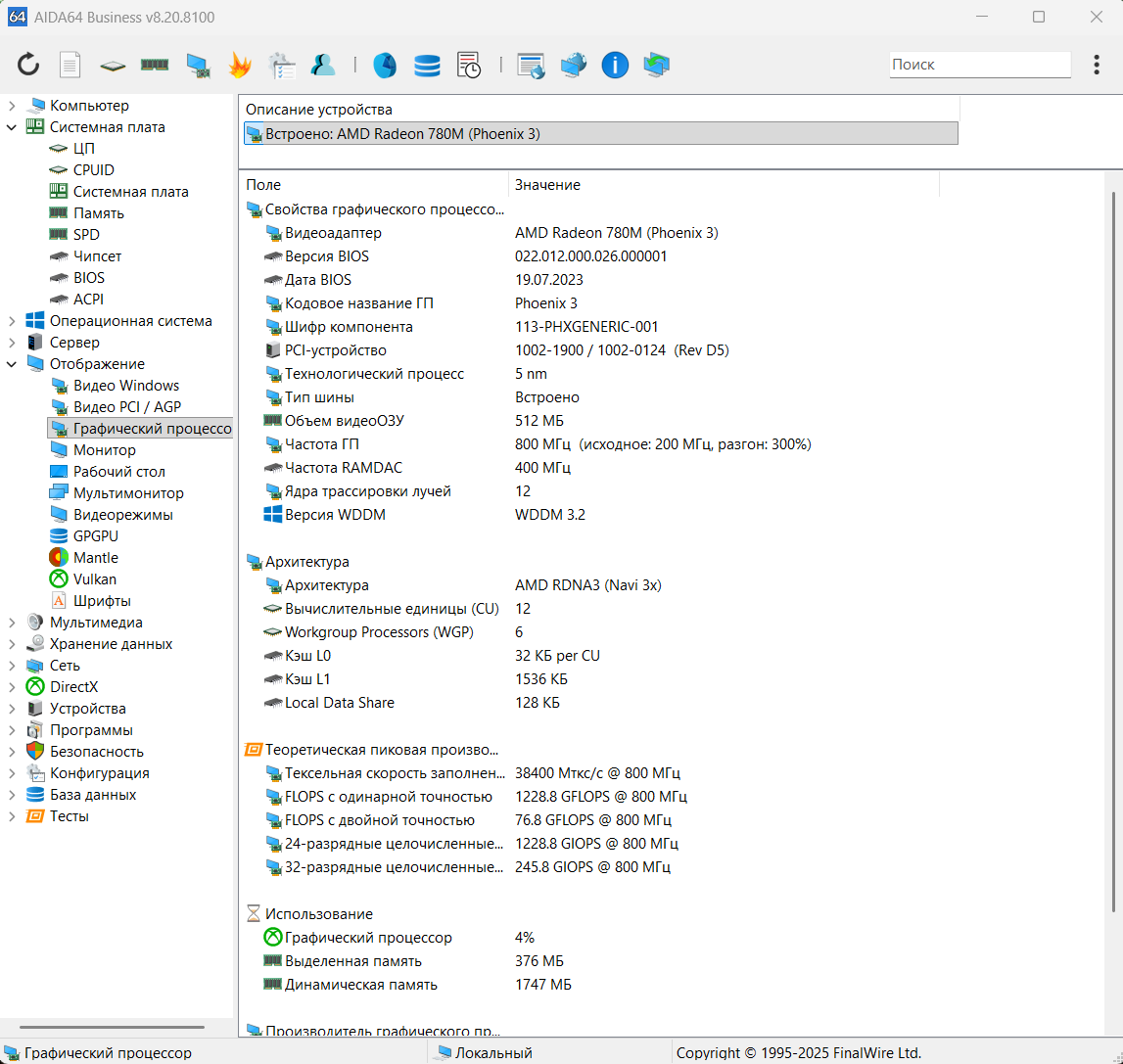This screenshot has width=1123, height=1064.
Task: Collapse the Отображение tree node
Action: pos(12,364)
